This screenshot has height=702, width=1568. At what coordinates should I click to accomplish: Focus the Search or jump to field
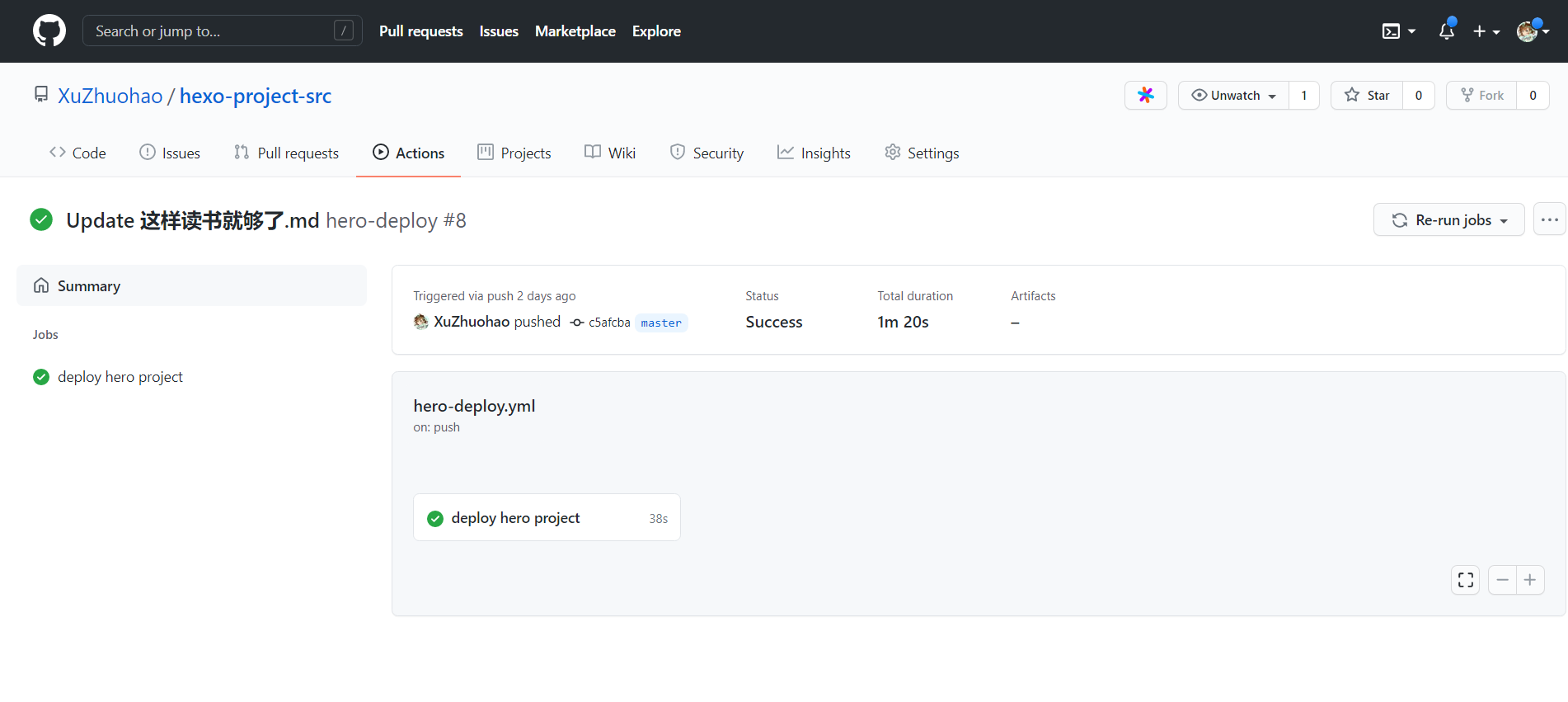223,31
